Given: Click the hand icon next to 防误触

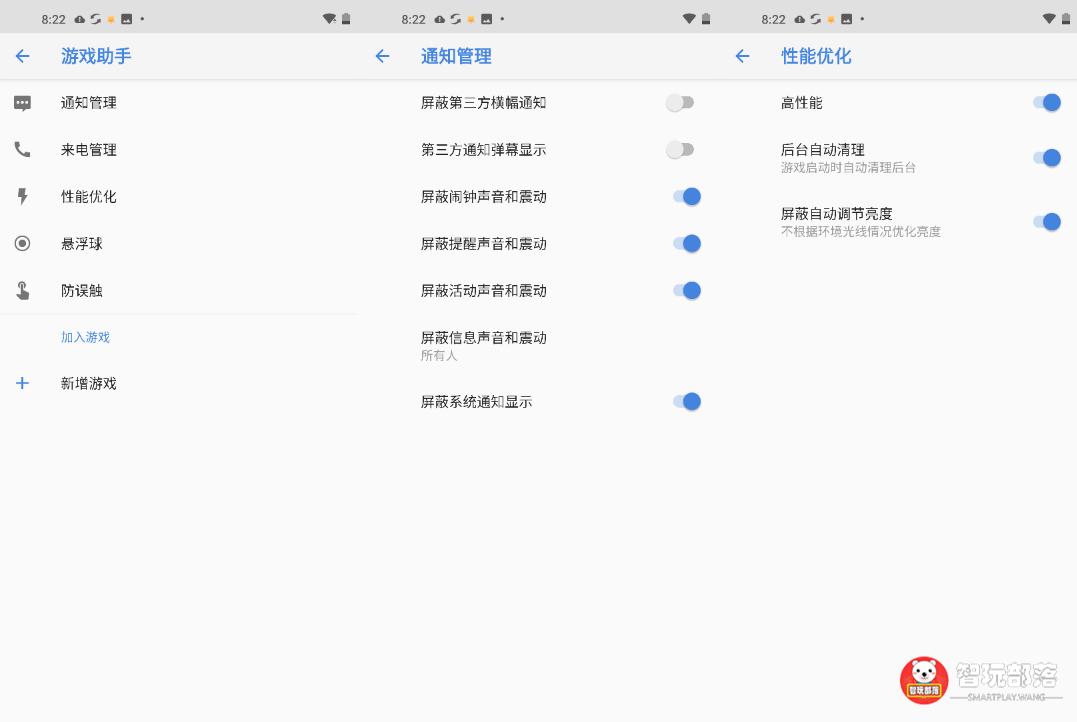Looking at the screenshot, I should [23, 290].
